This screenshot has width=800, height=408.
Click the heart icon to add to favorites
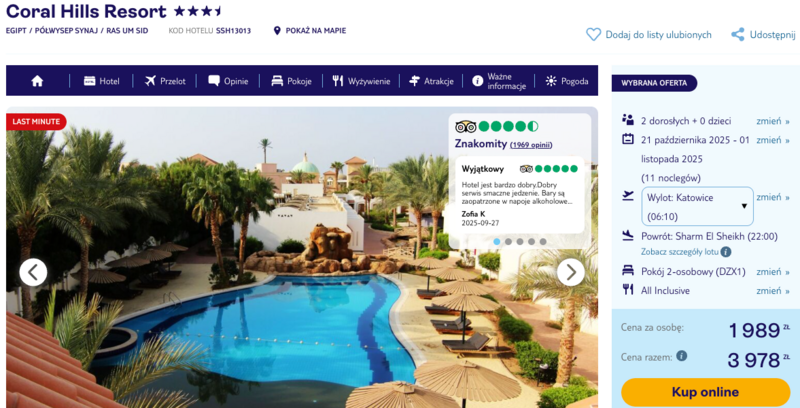[593, 35]
